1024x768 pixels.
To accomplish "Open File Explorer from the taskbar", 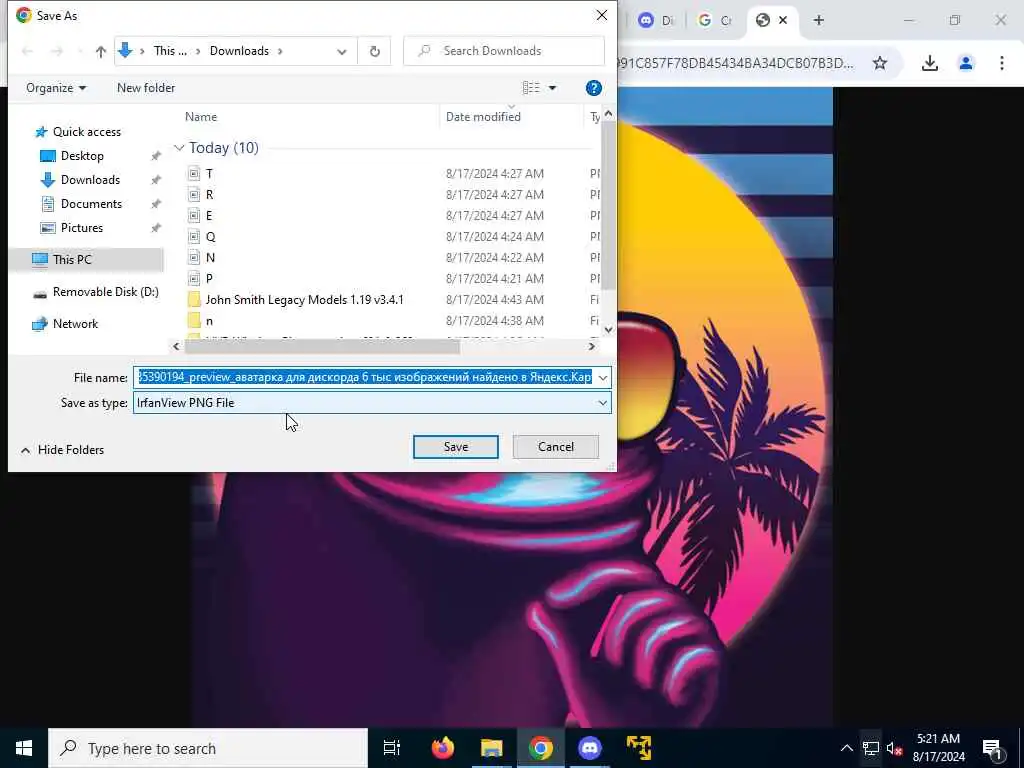I will tap(492, 748).
